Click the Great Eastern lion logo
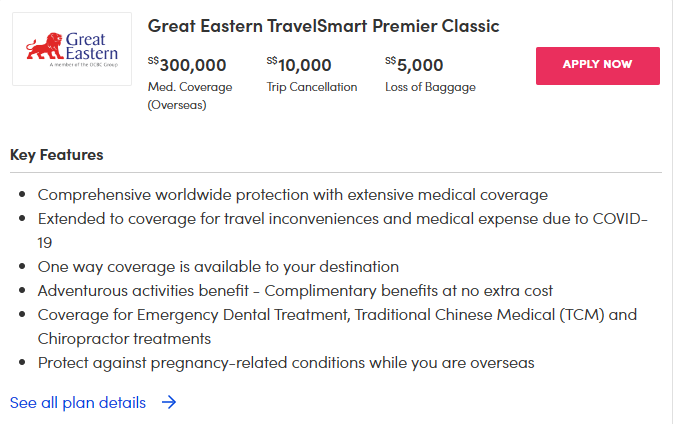The height and width of the screenshot is (424, 673). point(72,49)
